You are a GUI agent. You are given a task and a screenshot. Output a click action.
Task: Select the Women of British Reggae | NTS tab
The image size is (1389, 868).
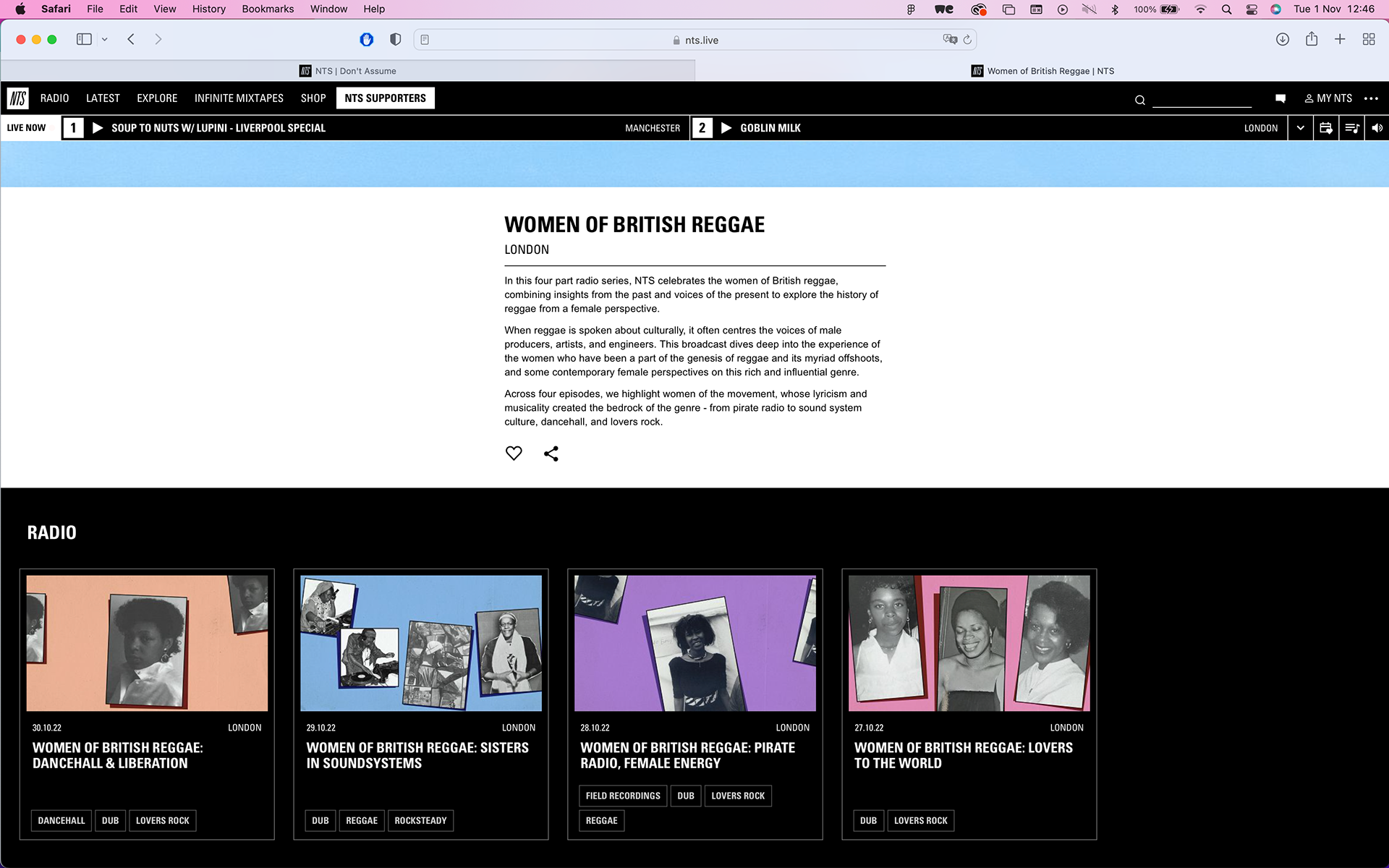[1042, 71]
